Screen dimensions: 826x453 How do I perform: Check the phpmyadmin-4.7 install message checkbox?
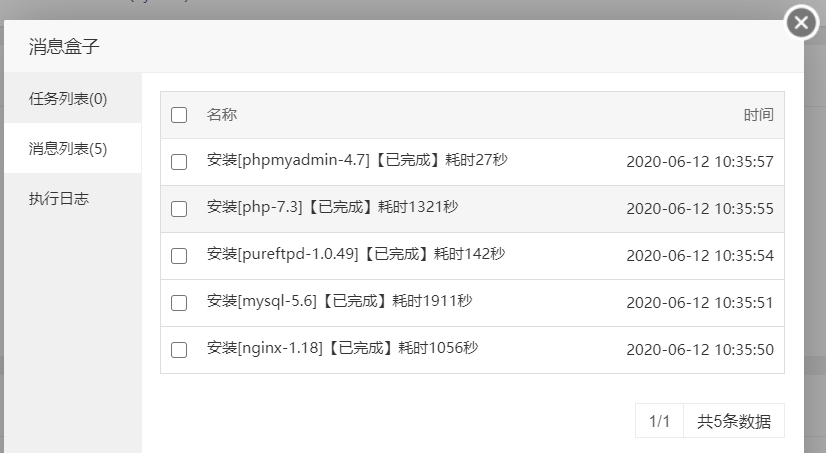(x=179, y=162)
